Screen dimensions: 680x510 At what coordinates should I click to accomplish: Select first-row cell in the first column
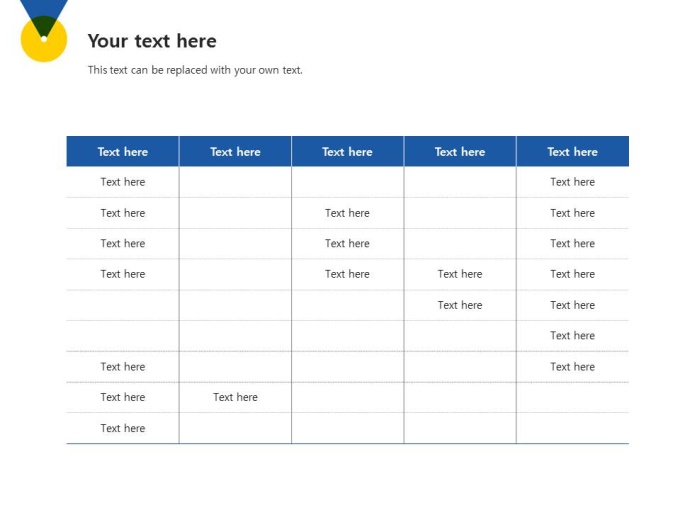pyautogui.click(x=123, y=182)
